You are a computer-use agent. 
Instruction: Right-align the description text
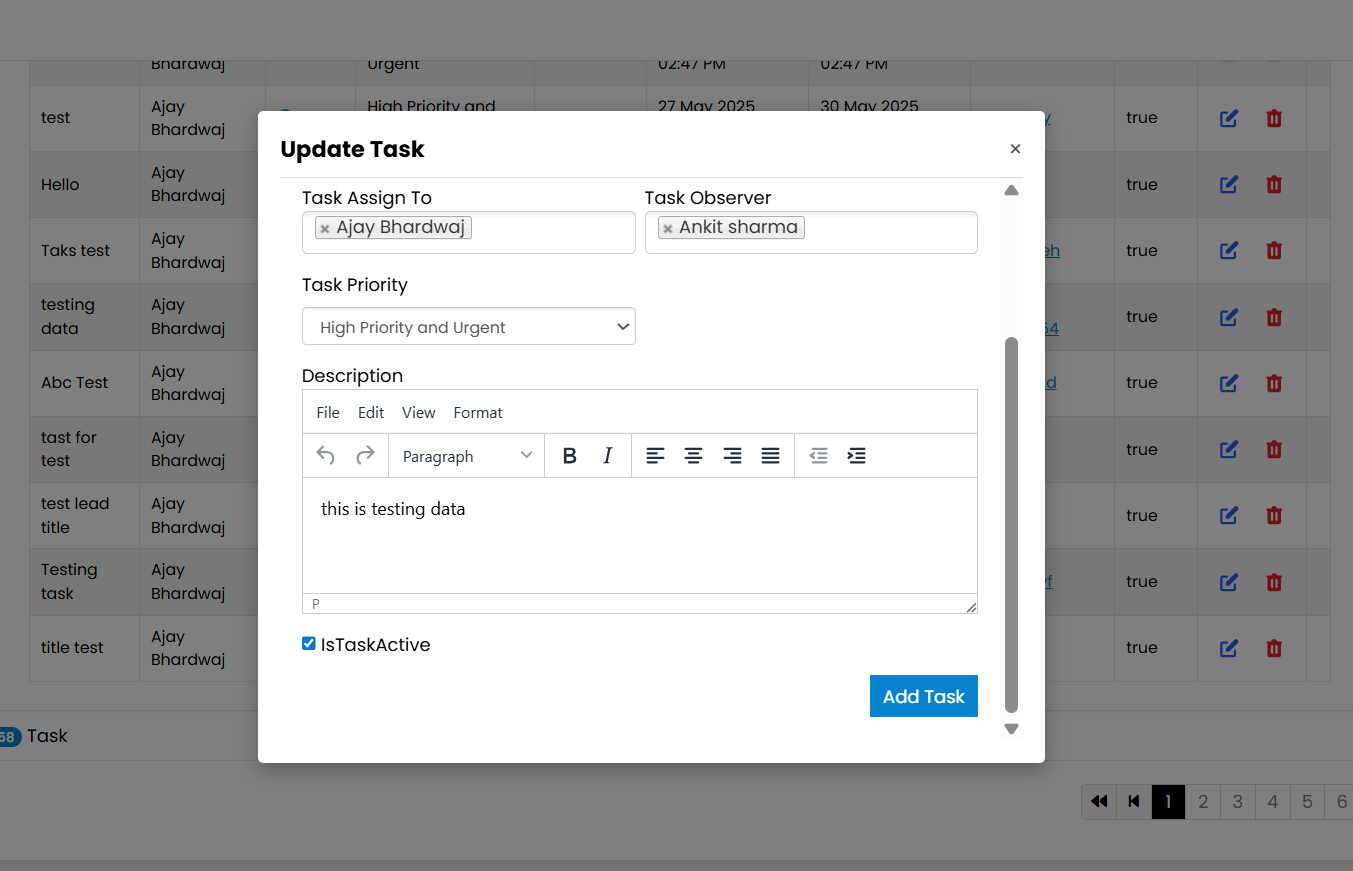click(x=732, y=455)
